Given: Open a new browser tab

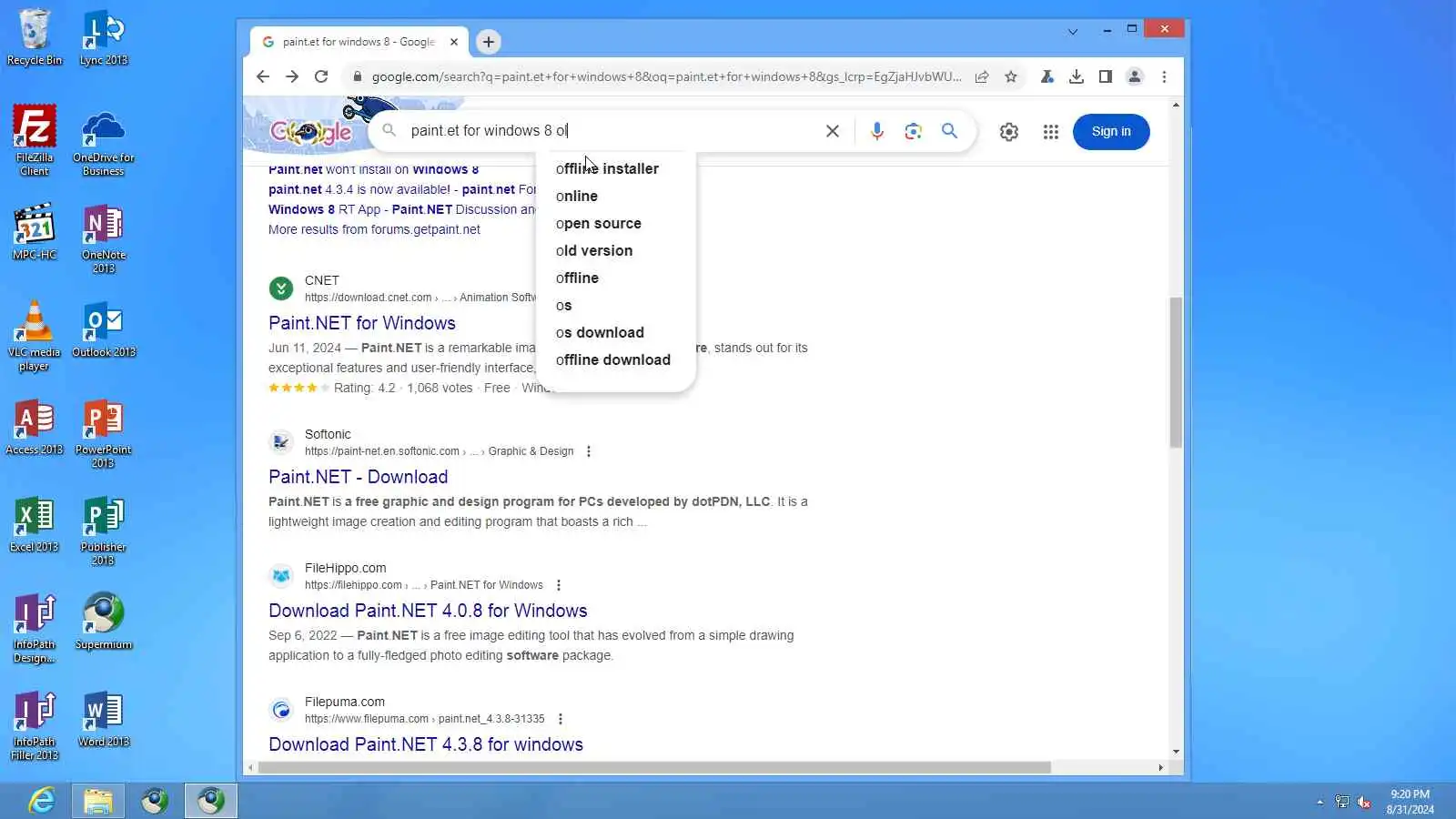Looking at the screenshot, I should 489,42.
